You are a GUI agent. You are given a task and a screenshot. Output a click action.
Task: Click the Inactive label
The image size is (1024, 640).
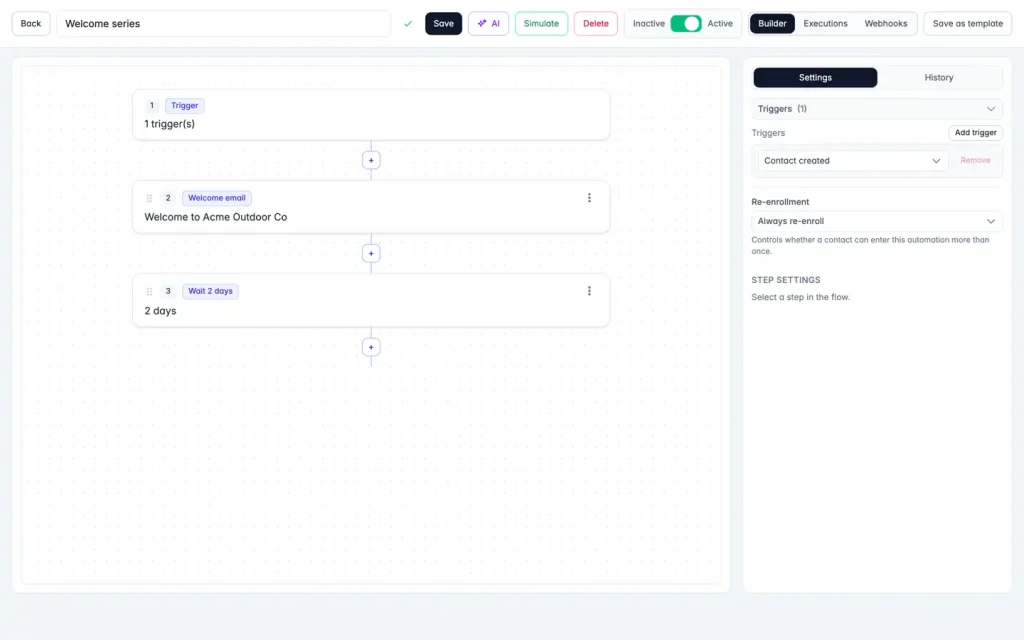click(648, 24)
